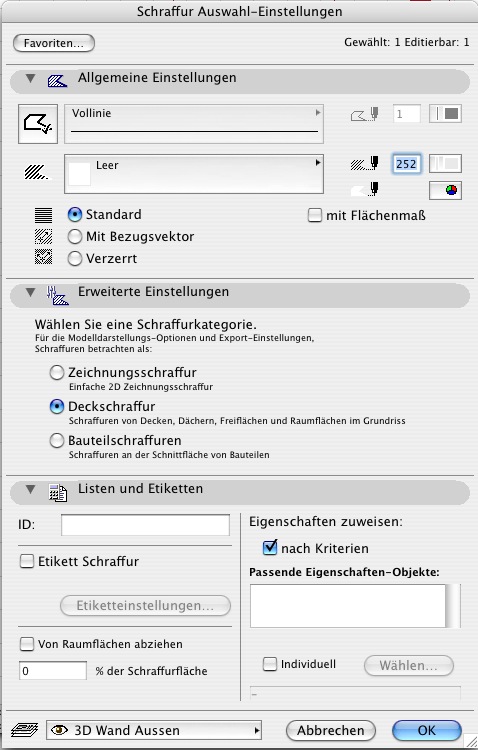Click the layer stack icon at bottom

coord(24,730)
